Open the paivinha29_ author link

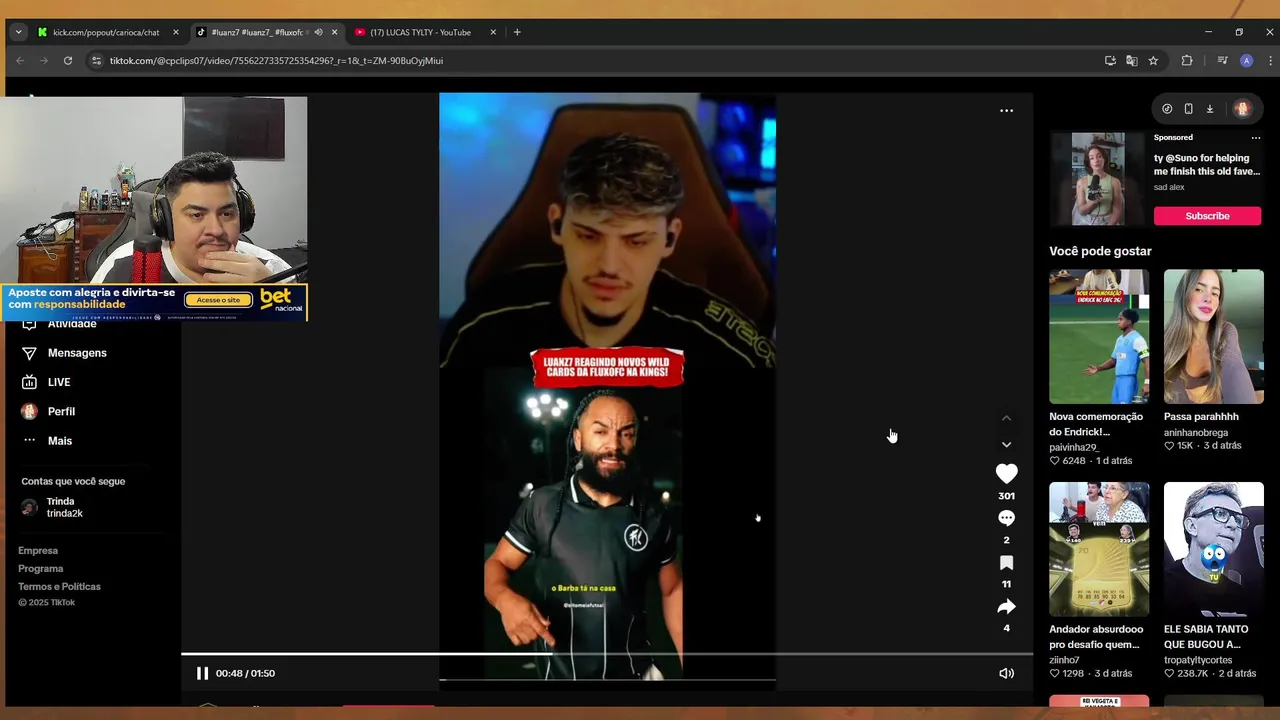(1074, 447)
